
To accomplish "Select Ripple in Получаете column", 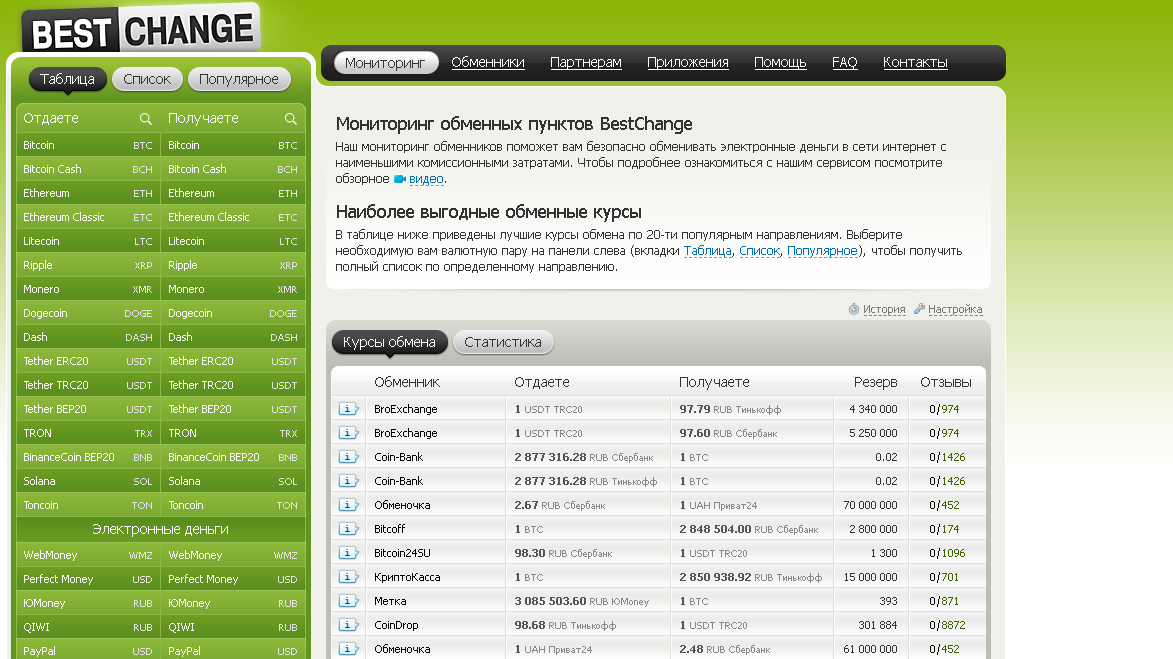I will tap(233, 265).
